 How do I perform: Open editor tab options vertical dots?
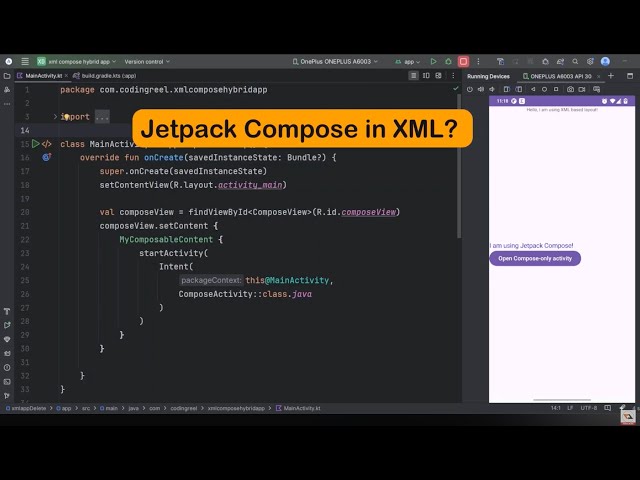453,76
